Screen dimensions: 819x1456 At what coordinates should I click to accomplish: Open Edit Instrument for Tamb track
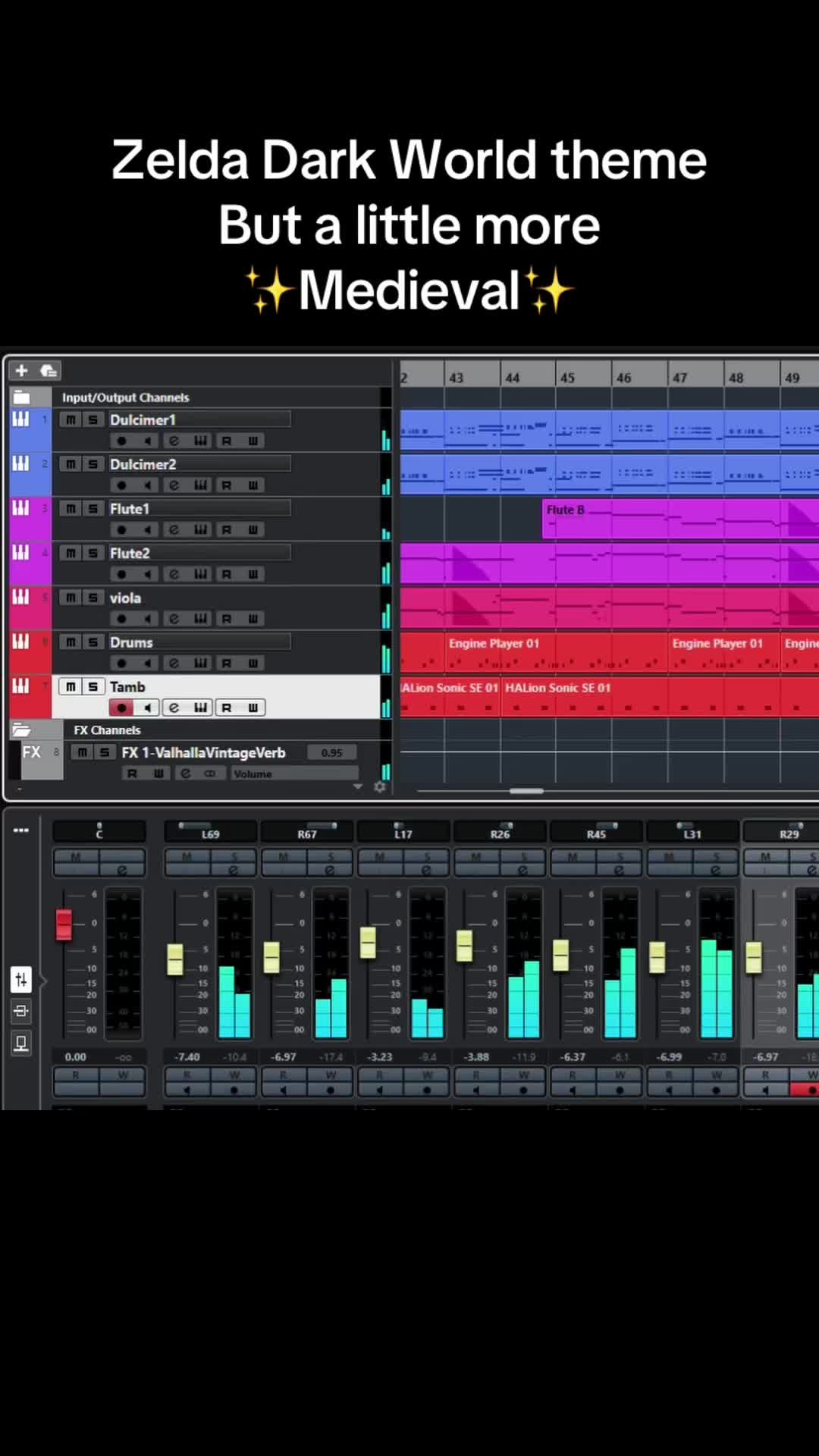point(200,708)
